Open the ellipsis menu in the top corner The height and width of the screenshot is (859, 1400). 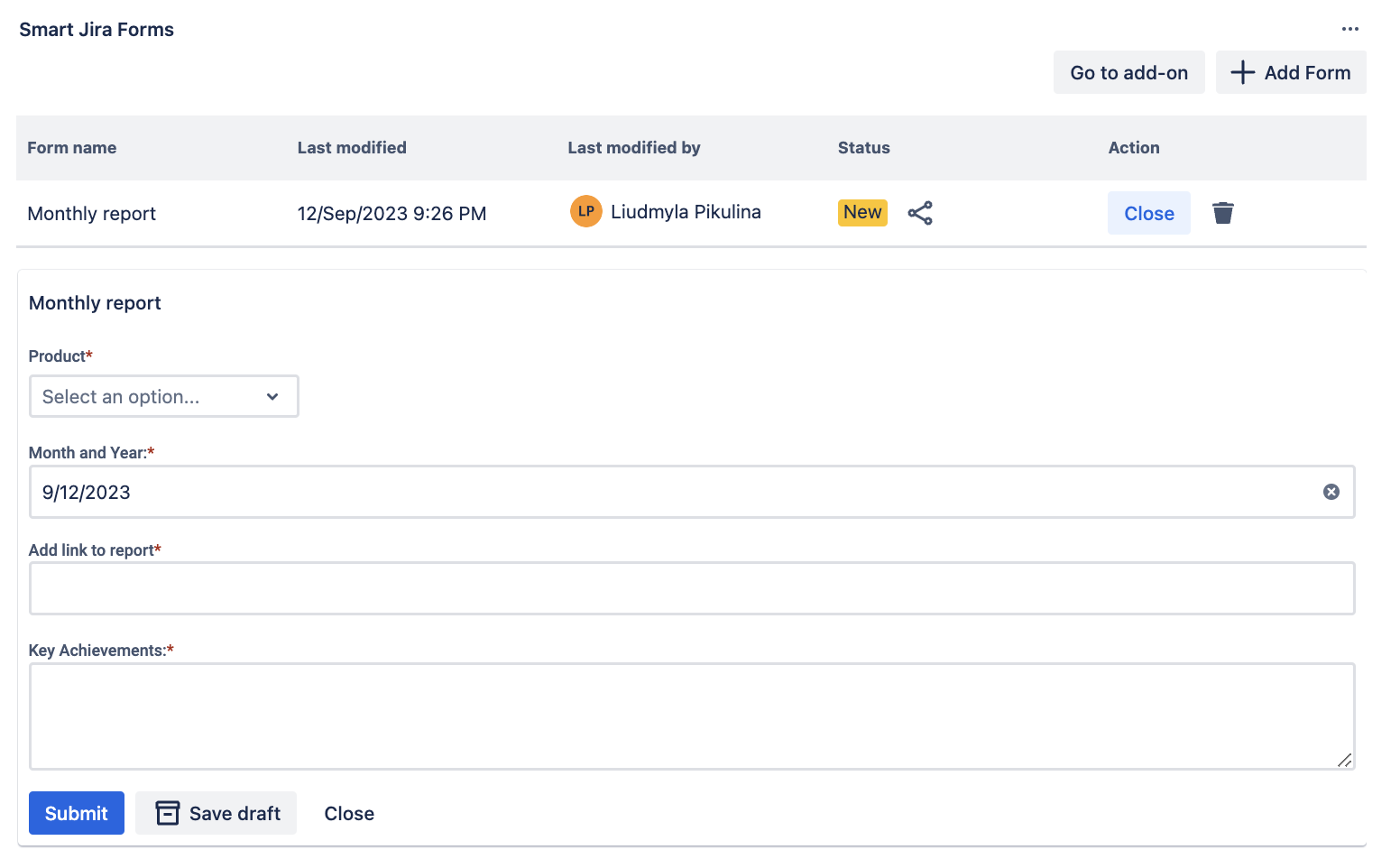[x=1350, y=29]
